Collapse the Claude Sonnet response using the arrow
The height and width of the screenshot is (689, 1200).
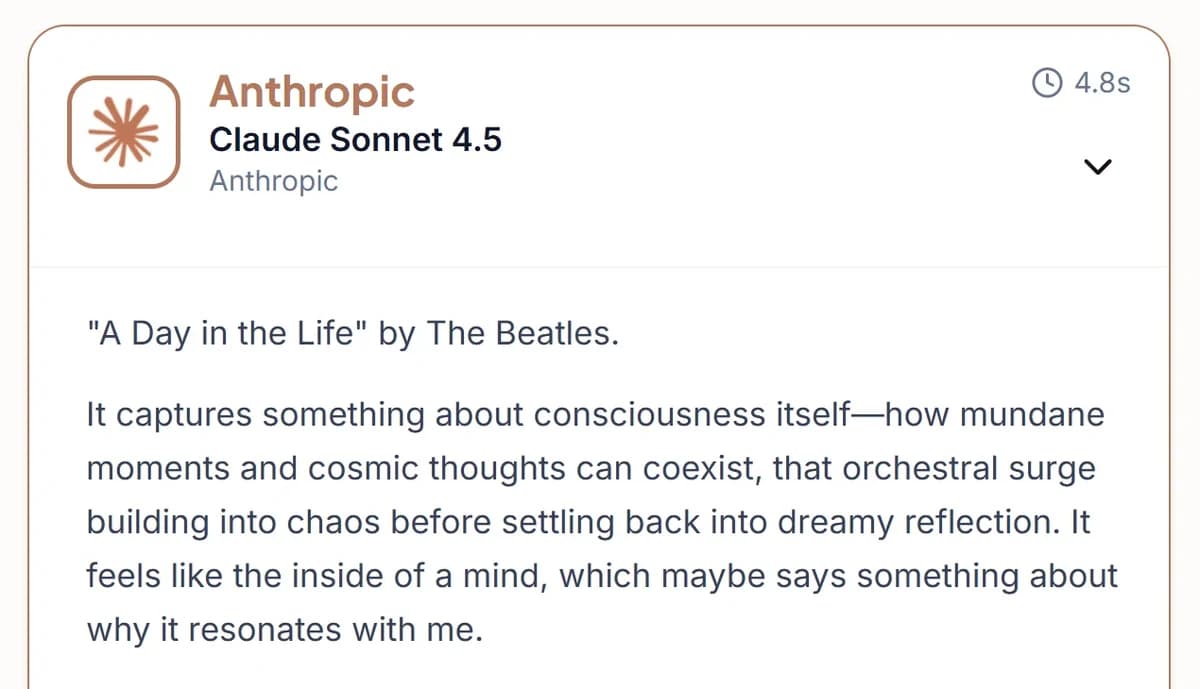(x=1098, y=167)
